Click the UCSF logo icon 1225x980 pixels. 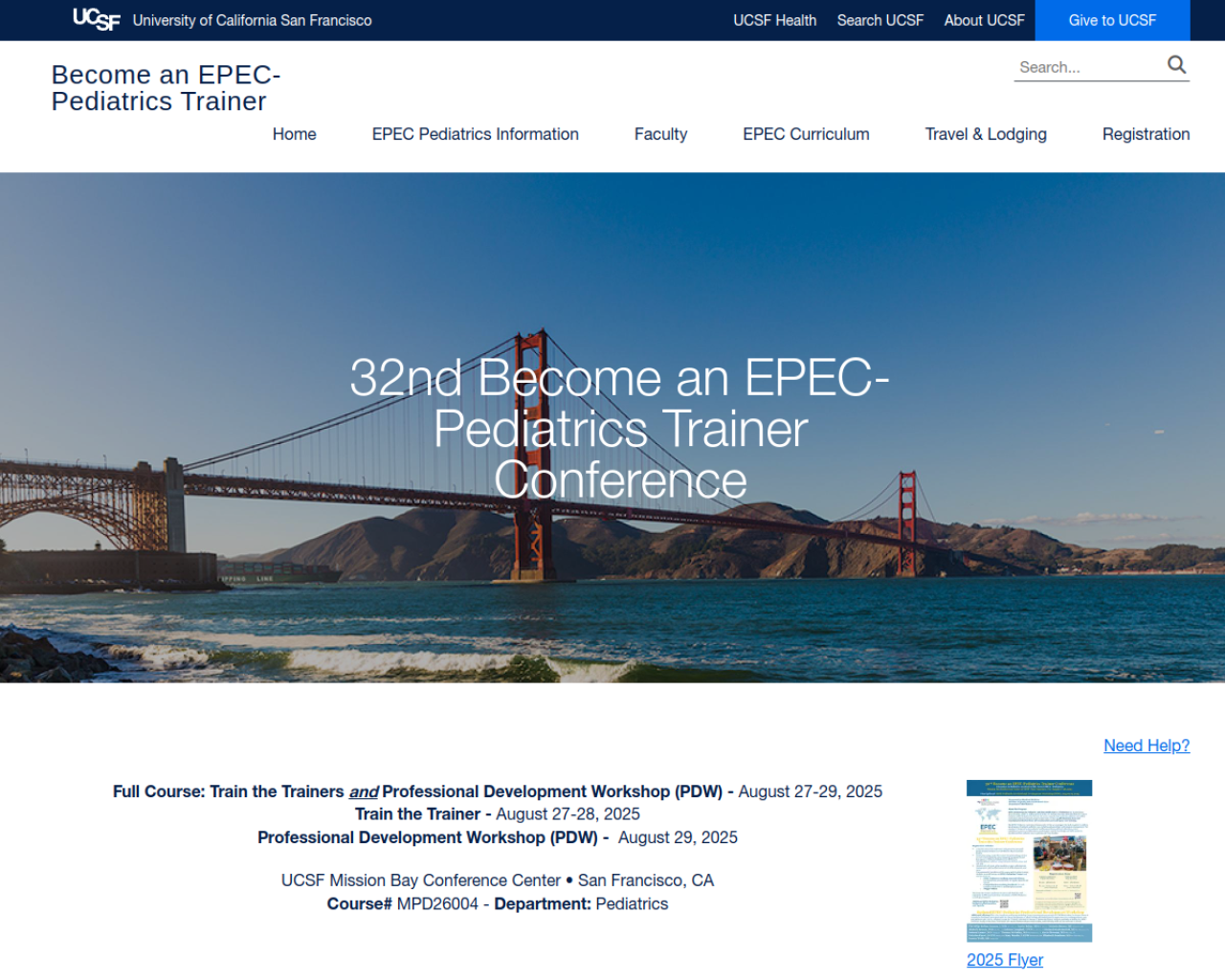(97, 19)
